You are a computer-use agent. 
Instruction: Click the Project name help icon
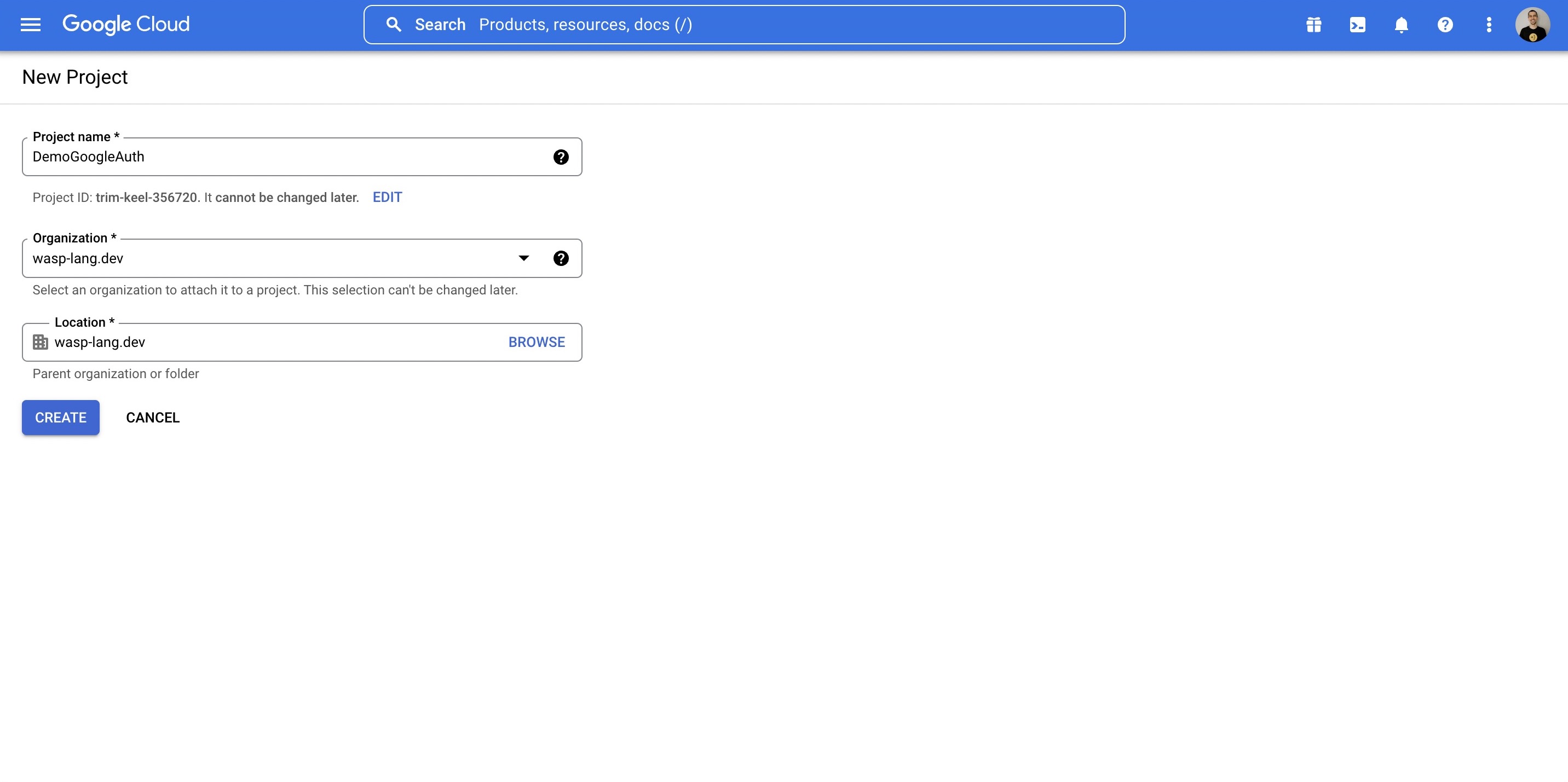[x=561, y=157]
